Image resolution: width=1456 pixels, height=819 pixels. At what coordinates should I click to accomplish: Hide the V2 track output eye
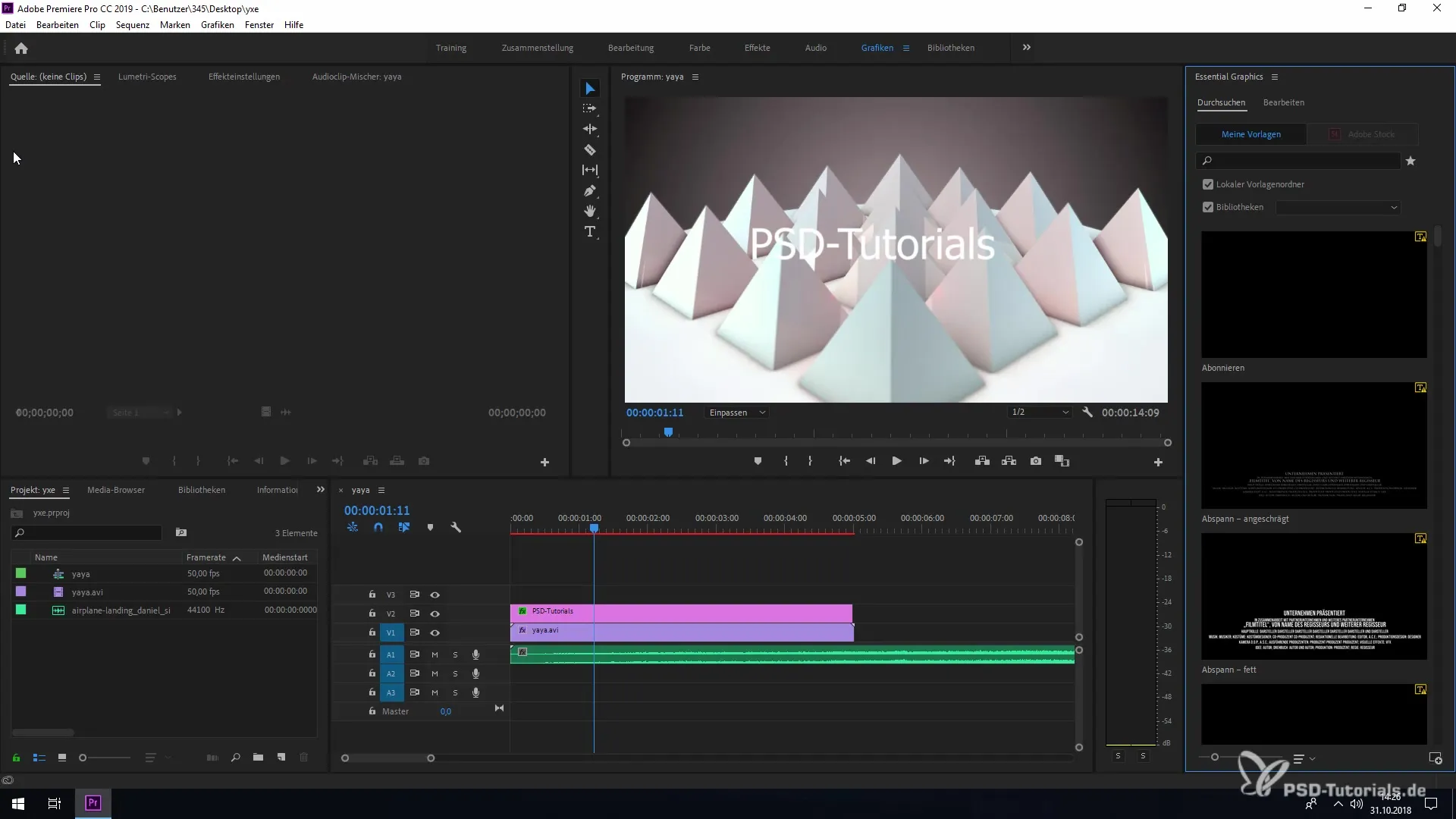click(435, 613)
